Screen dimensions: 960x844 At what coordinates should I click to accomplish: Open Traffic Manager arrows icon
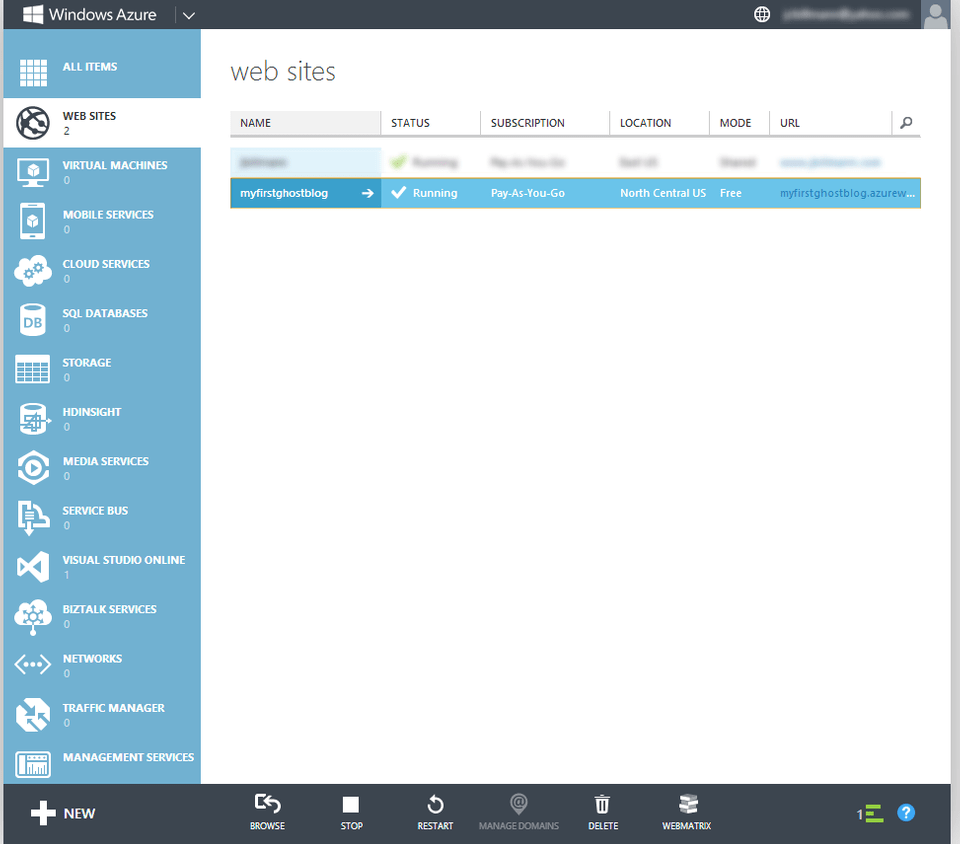(x=33, y=715)
